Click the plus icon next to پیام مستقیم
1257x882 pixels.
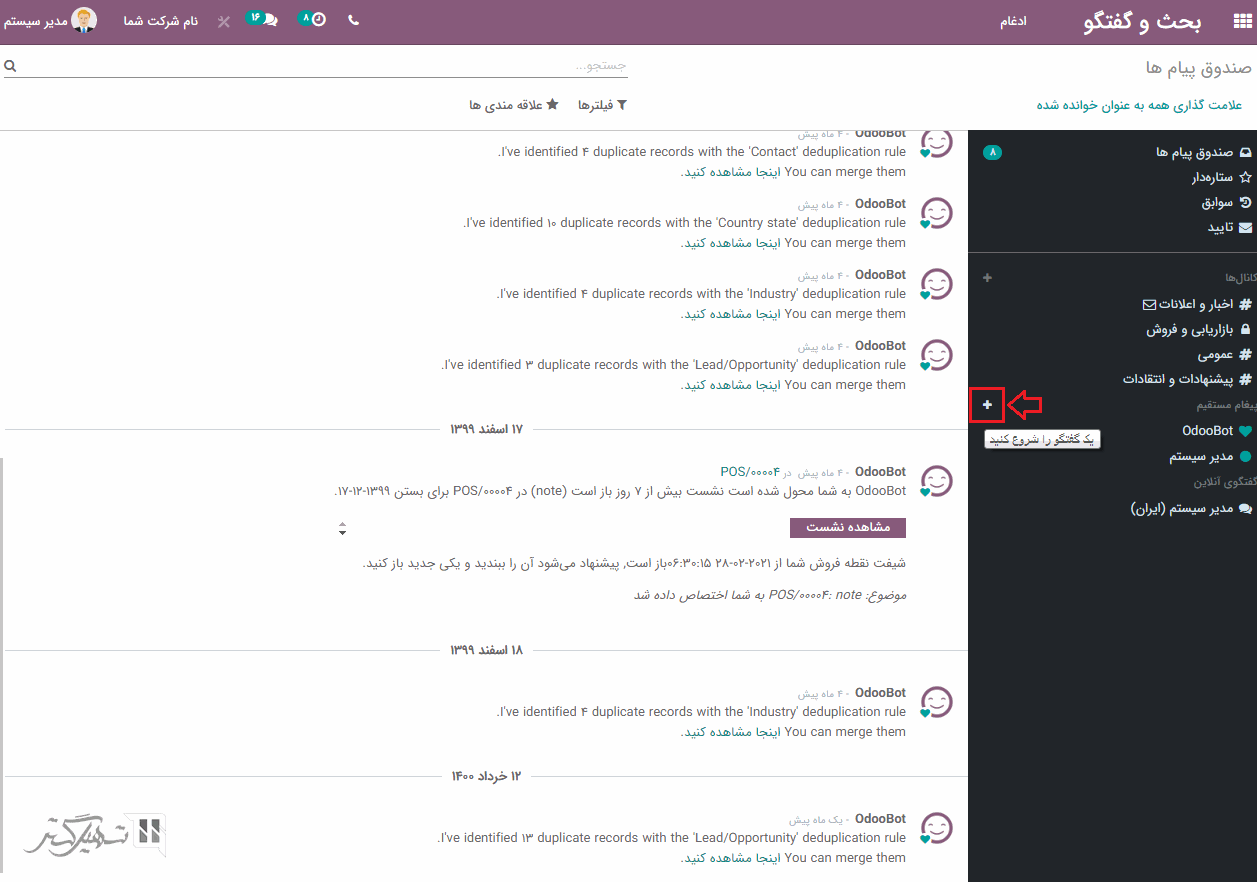coord(987,405)
